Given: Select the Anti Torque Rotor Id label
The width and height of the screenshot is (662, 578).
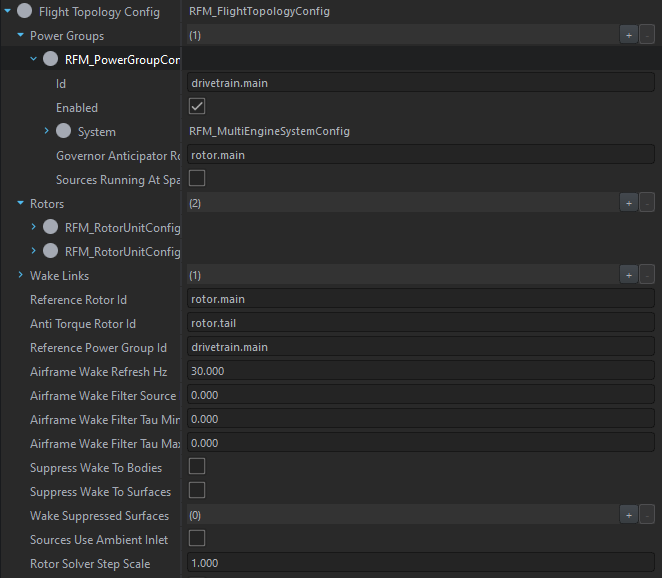Looking at the screenshot, I should 83,324.
